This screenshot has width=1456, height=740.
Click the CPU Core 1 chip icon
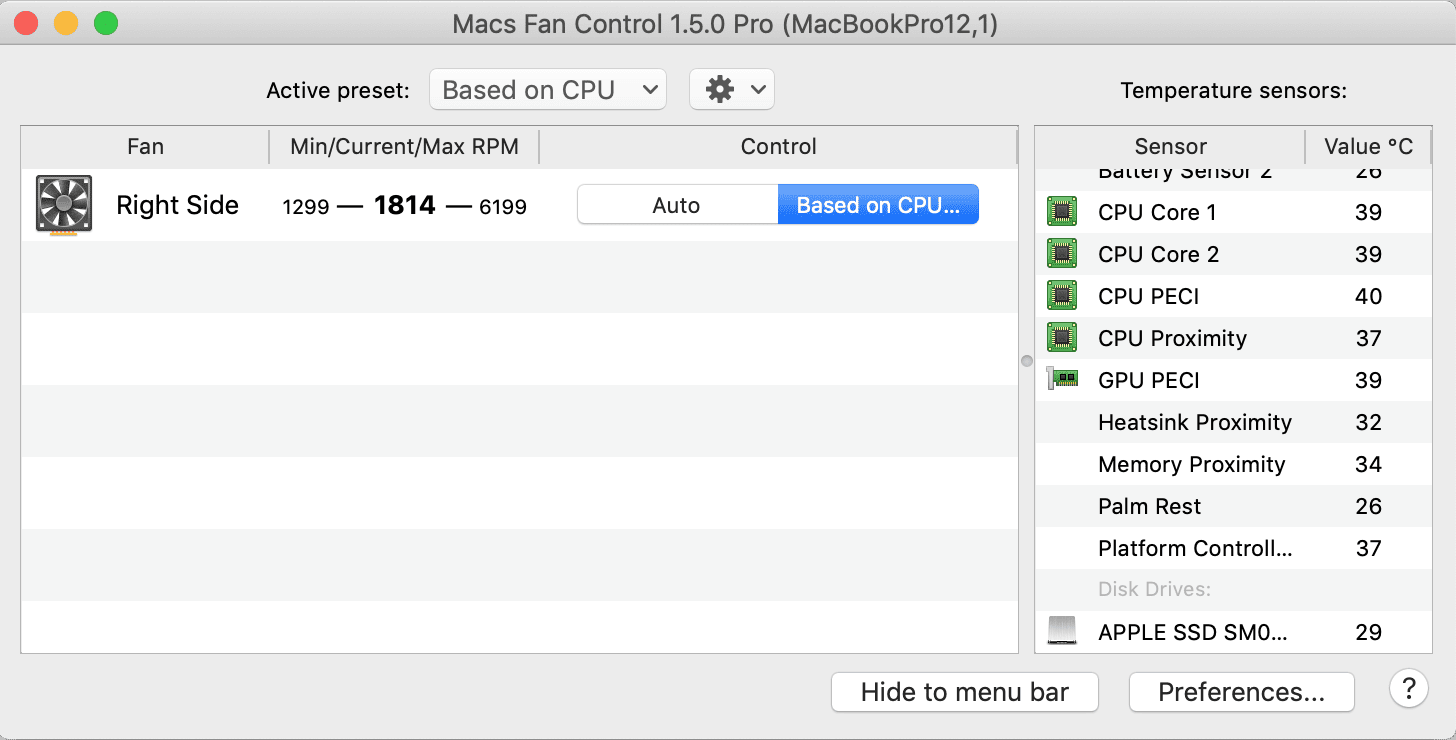click(1061, 211)
